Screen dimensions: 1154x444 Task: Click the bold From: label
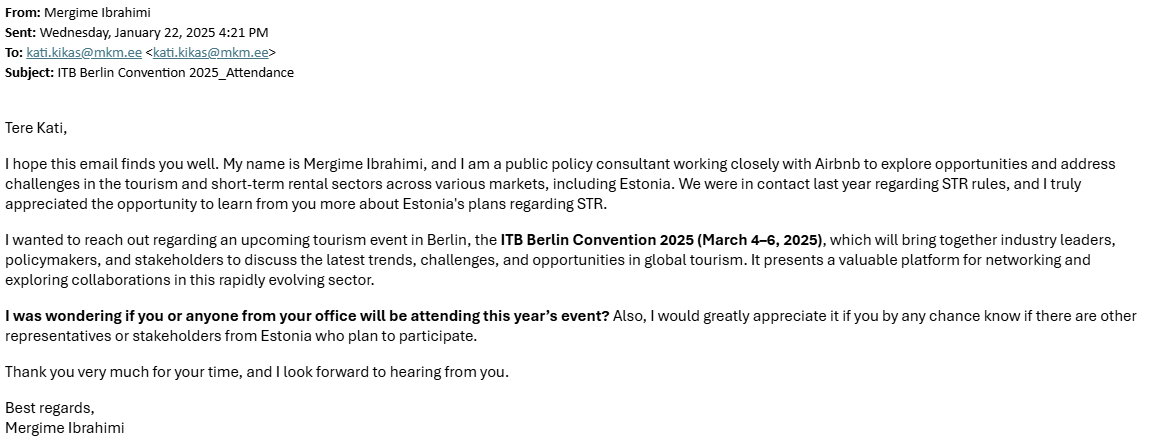(x=23, y=13)
